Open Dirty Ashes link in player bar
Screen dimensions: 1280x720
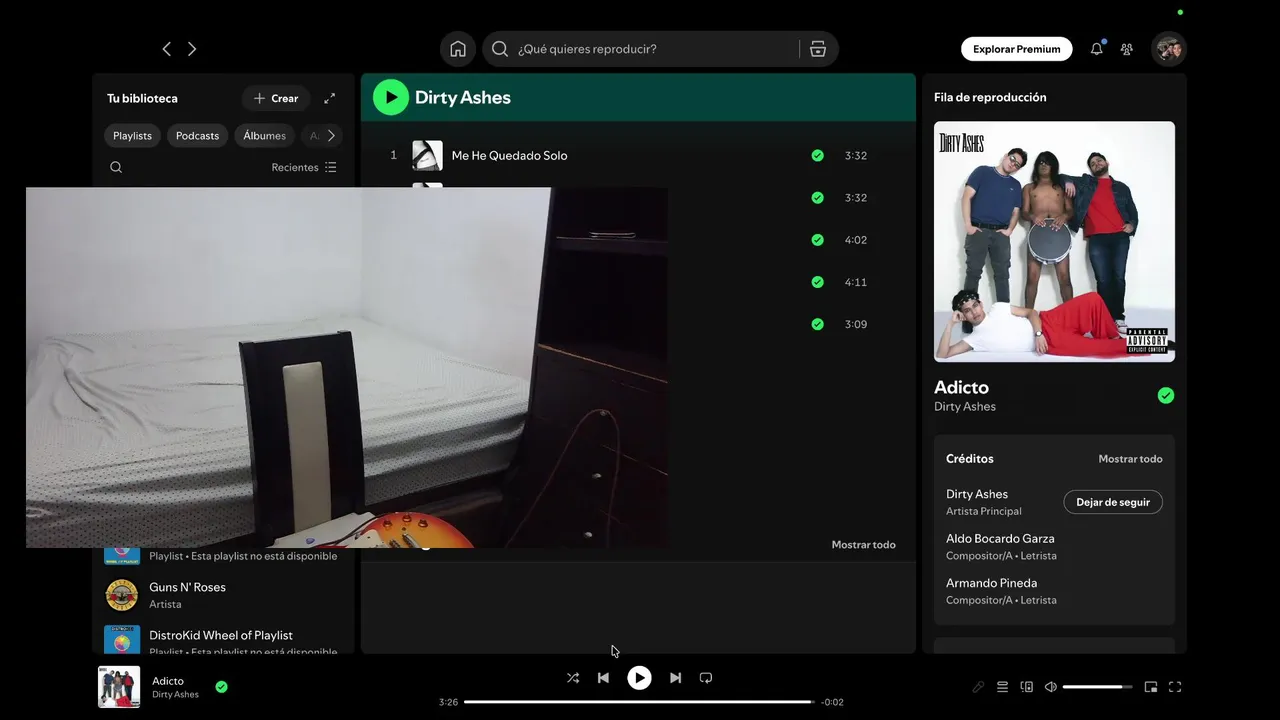point(175,695)
